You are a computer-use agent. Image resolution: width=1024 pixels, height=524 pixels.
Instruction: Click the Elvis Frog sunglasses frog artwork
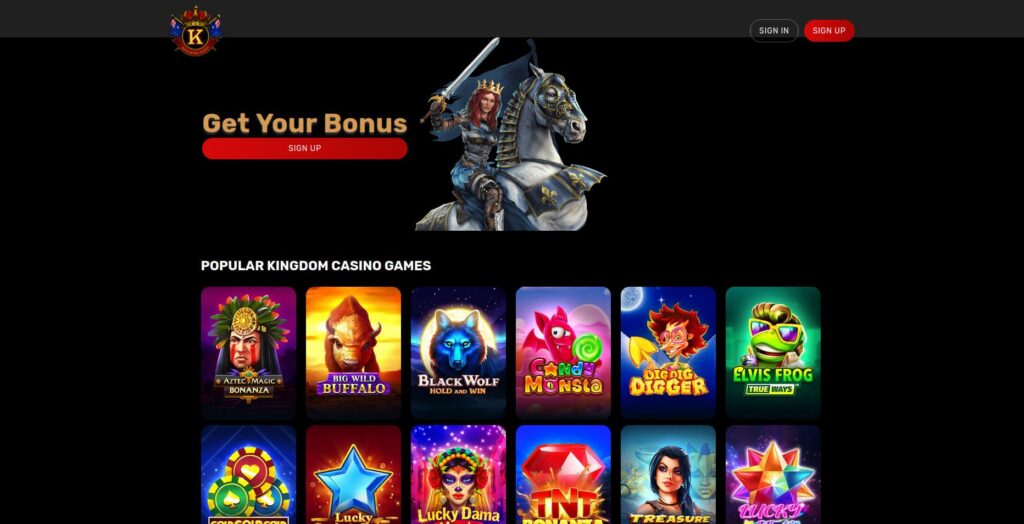coord(771,335)
